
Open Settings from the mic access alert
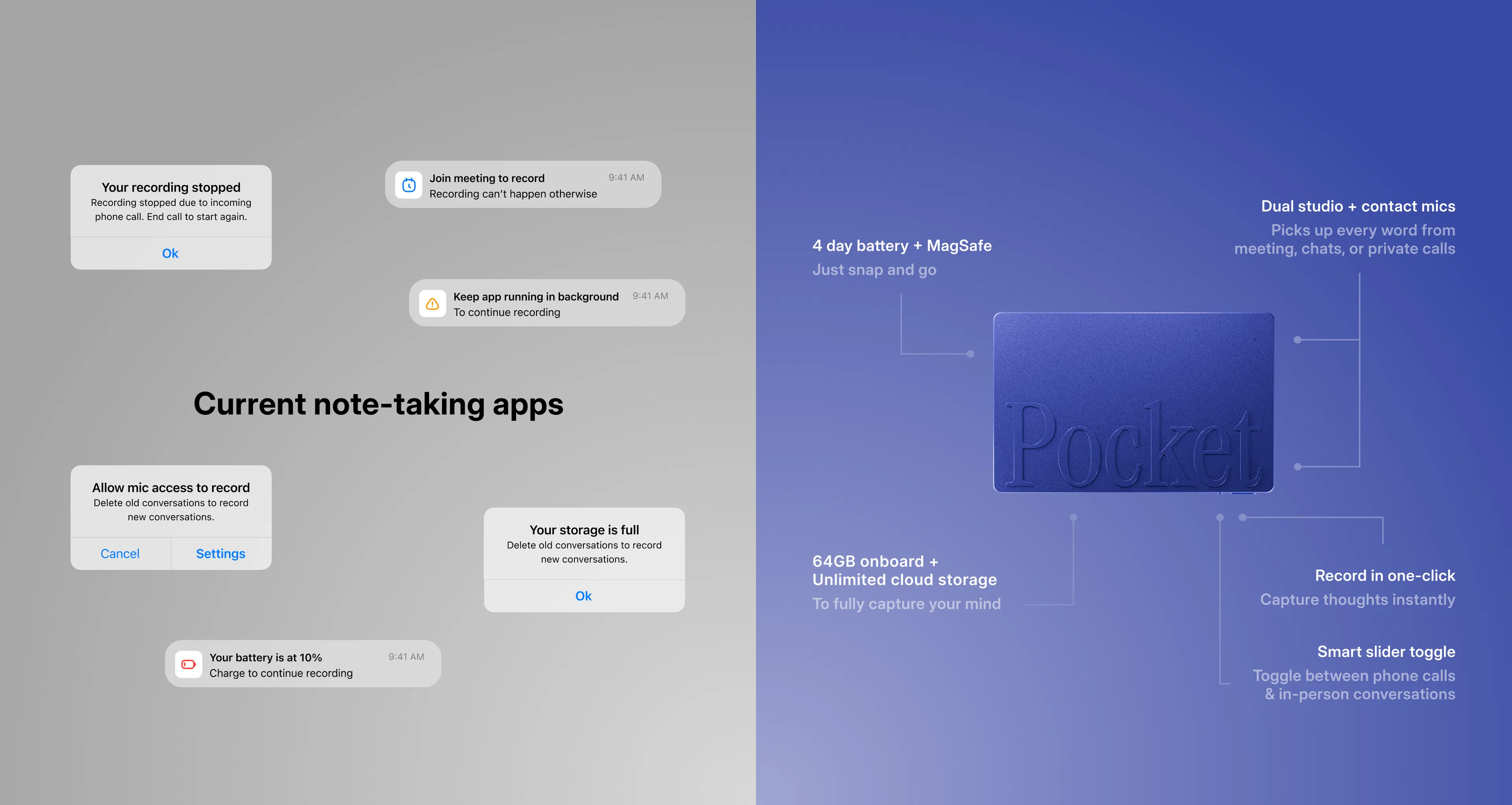point(220,554)
